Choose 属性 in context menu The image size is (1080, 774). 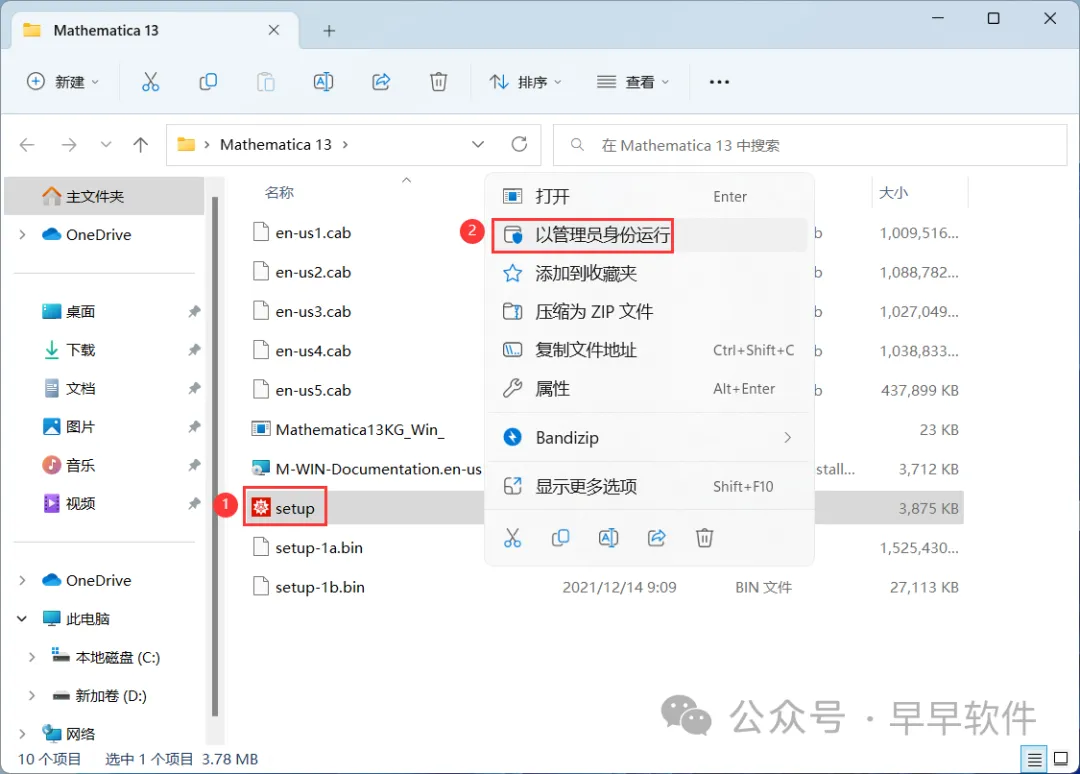click(649, 388)
